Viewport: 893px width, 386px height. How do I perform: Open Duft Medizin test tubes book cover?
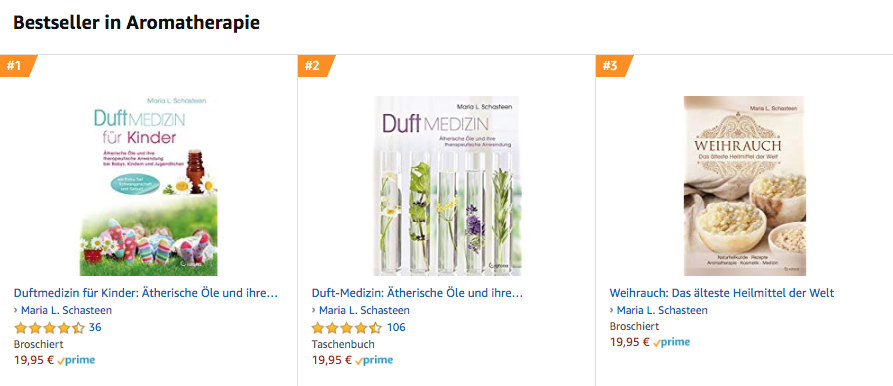coord(446,186)
